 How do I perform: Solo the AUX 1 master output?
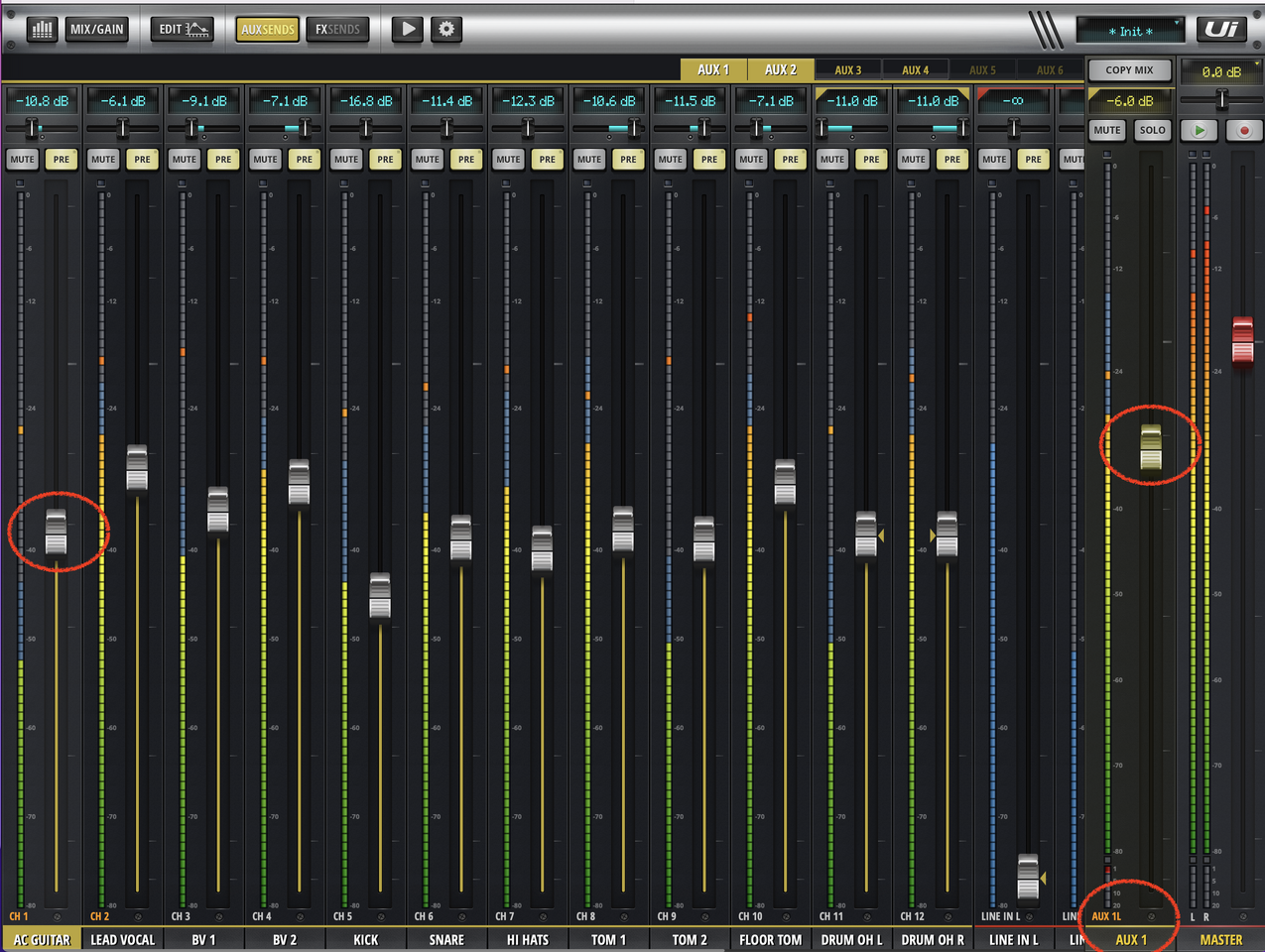(x=1153, y=130)
